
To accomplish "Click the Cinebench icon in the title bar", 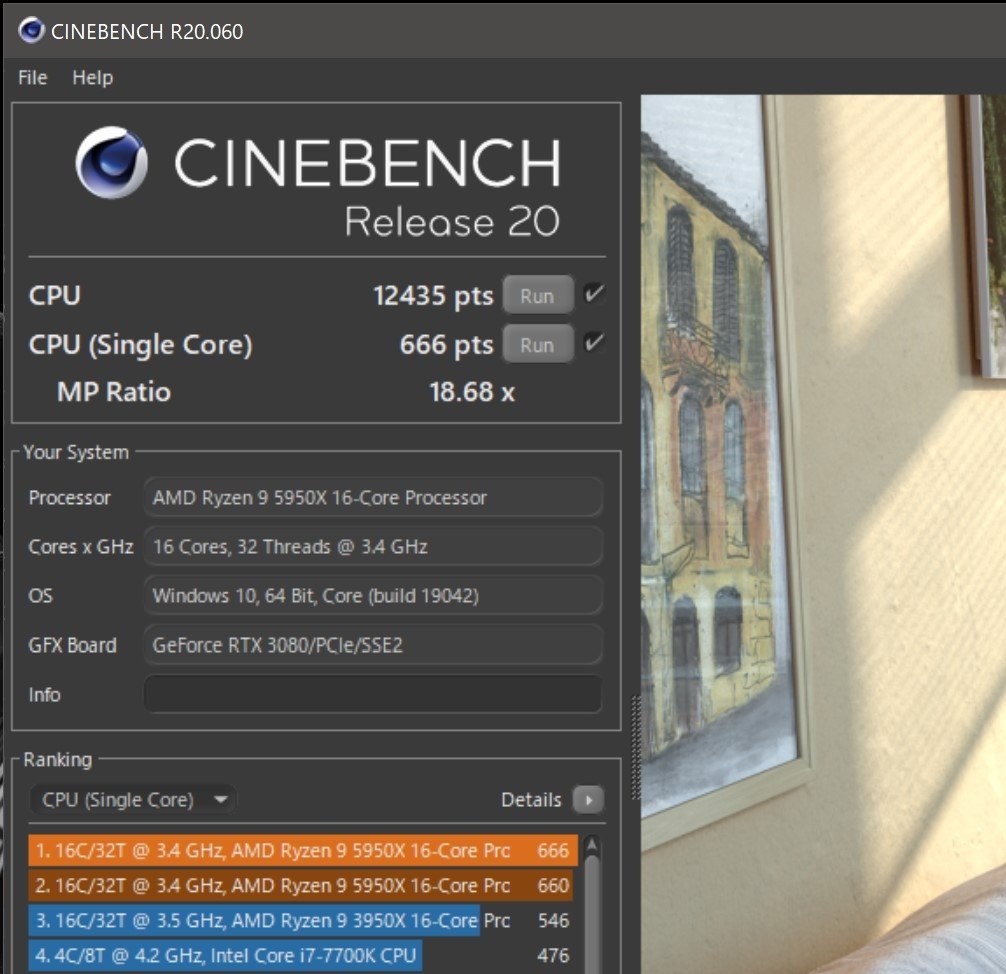I will point(31,30).
